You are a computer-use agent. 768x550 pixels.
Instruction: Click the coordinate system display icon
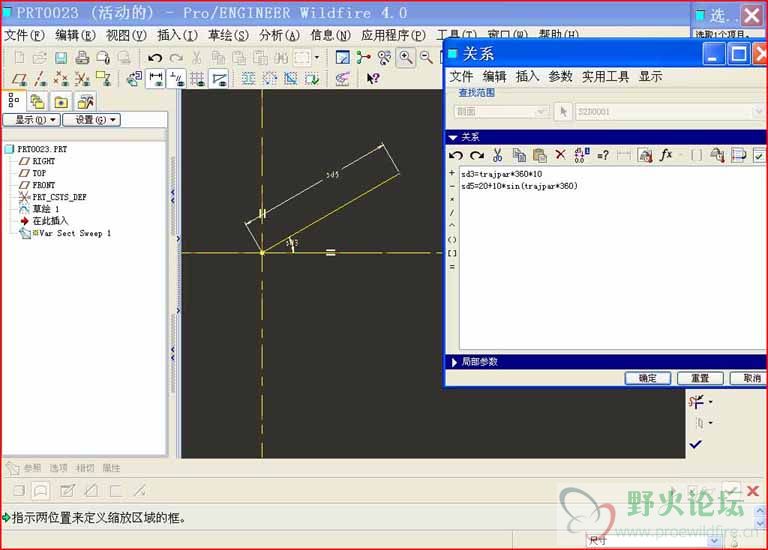coord(82,78)
